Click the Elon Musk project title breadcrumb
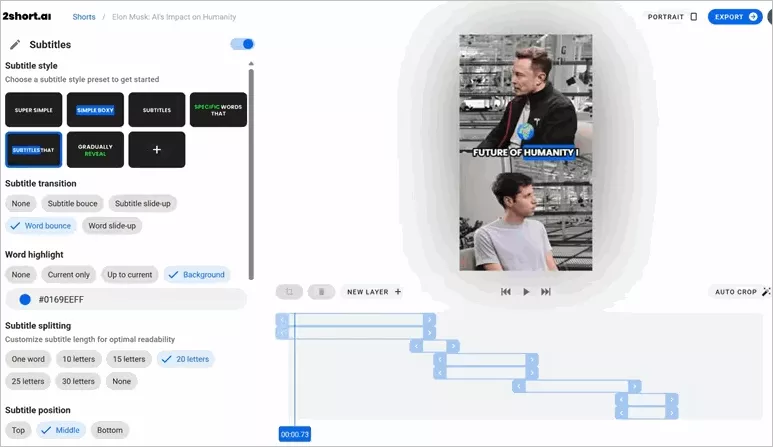 [174, 17]
